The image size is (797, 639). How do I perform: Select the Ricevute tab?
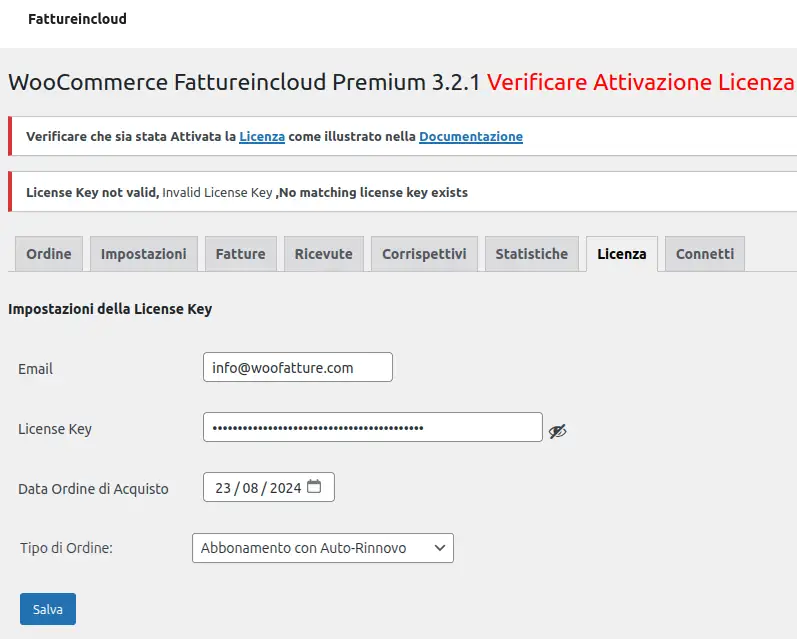pyautogui.click(x=324, y=254)
